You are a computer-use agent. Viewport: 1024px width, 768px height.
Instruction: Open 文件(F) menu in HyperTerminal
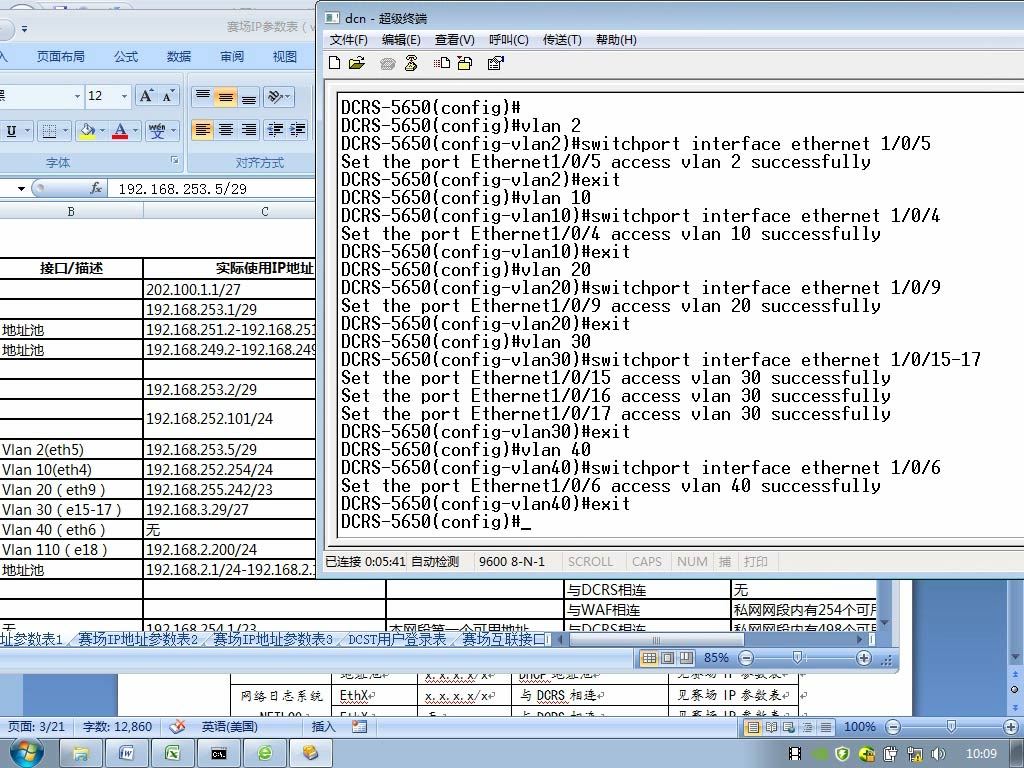[348, 40]
